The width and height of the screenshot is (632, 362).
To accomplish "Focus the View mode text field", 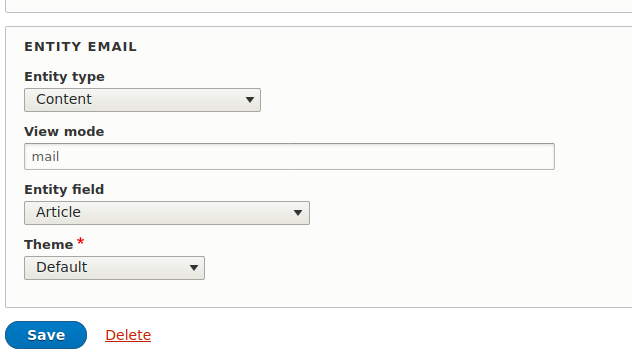I will point(289,156).
